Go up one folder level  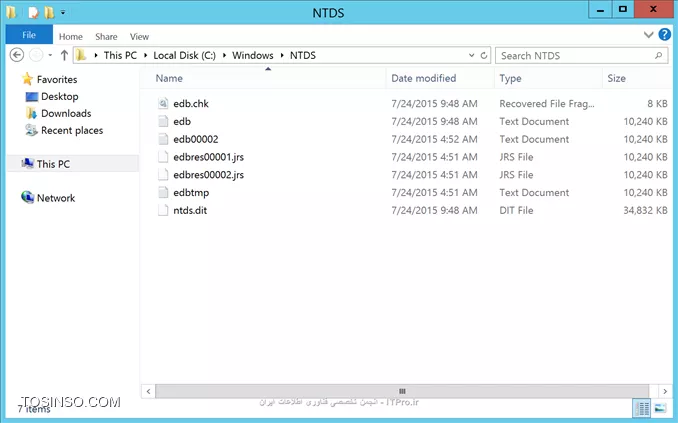64,55
